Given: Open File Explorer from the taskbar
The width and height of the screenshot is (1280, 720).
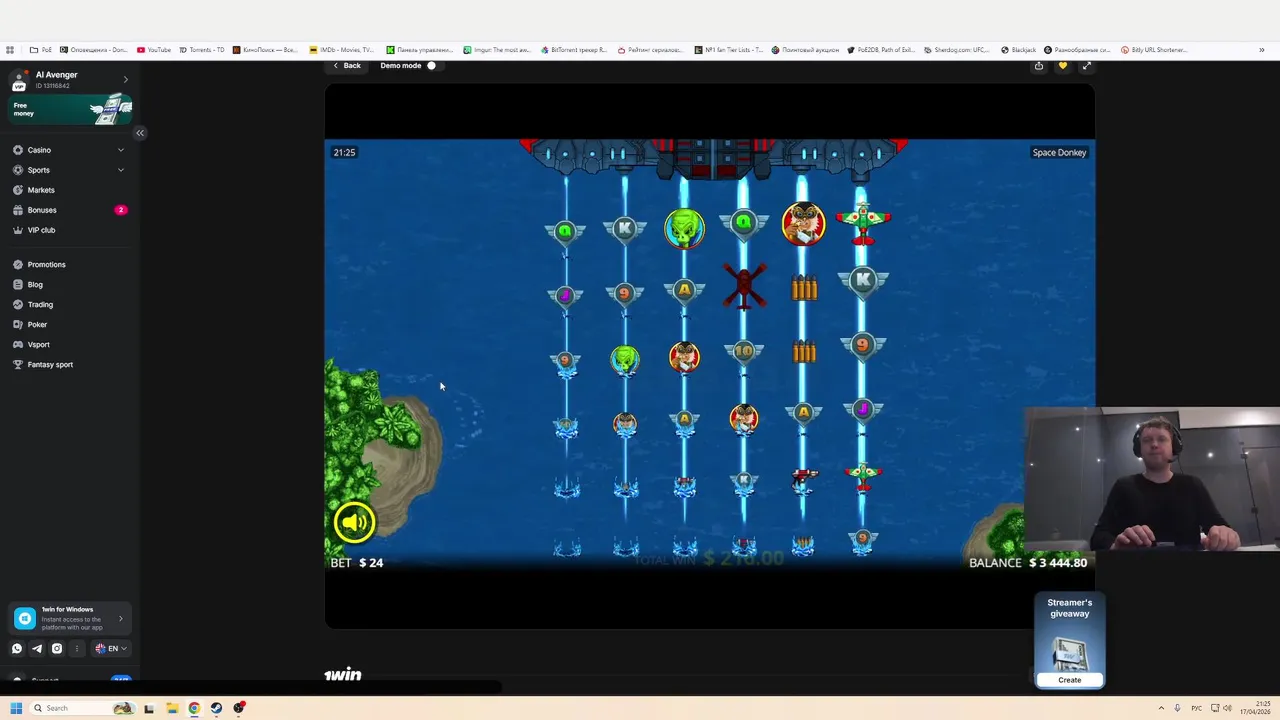Looking at the screenshot, I should [172, 708].
